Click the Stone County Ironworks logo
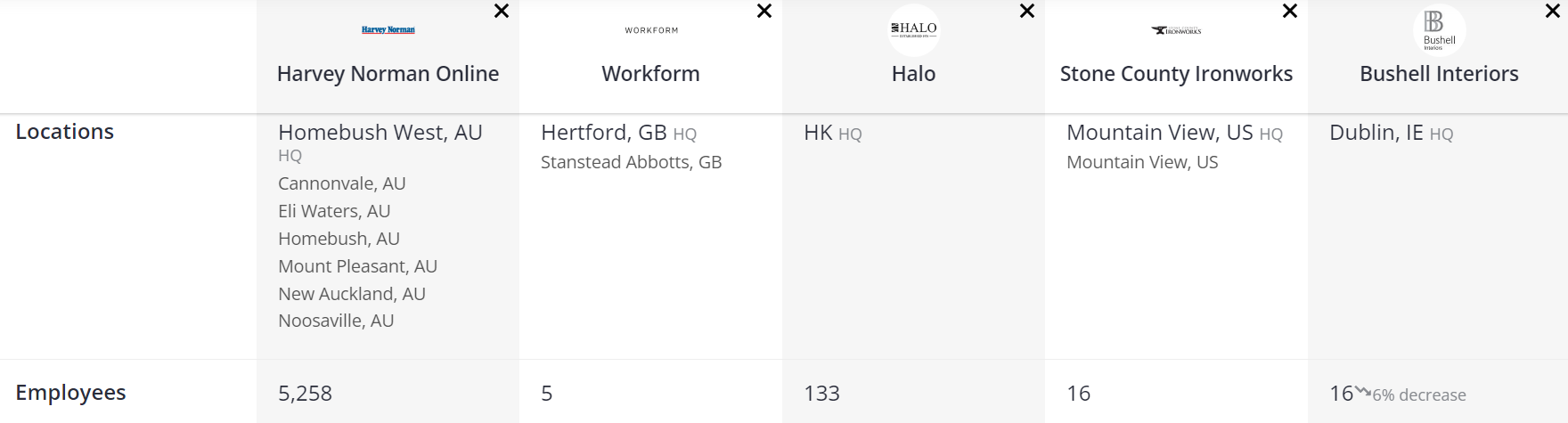Image resolution: width=1568 pixels, height=423 pixels. [1176, 30]
